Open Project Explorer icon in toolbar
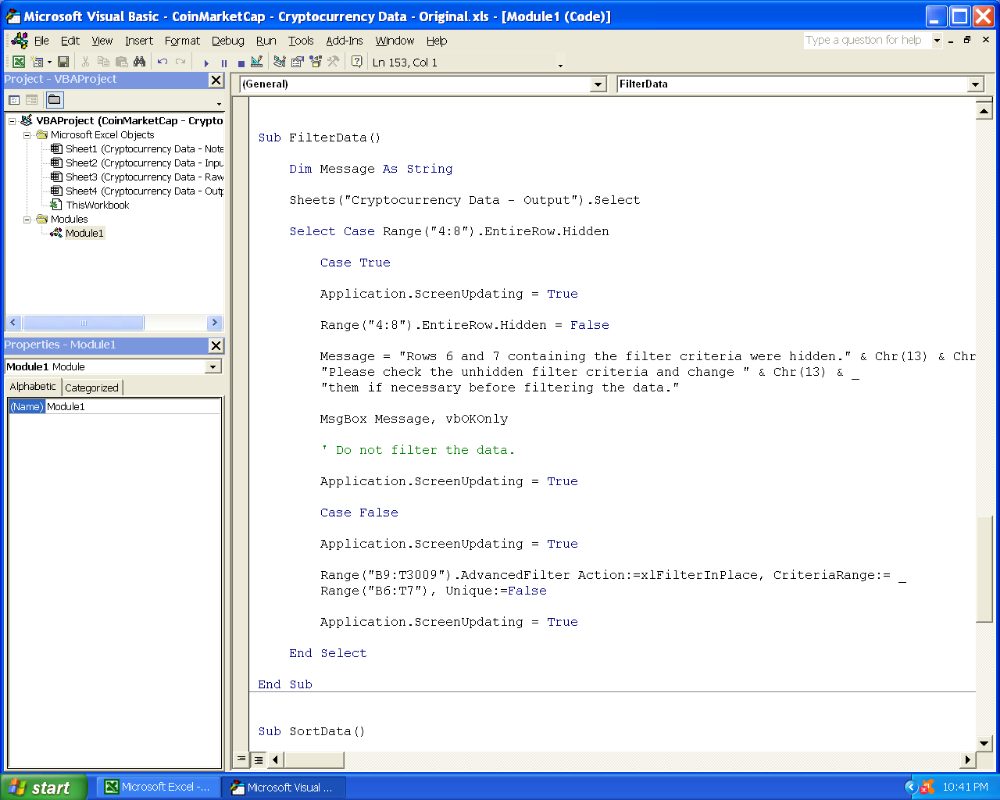The height and width of the screenshot is (800, 1000). [279, 62]
